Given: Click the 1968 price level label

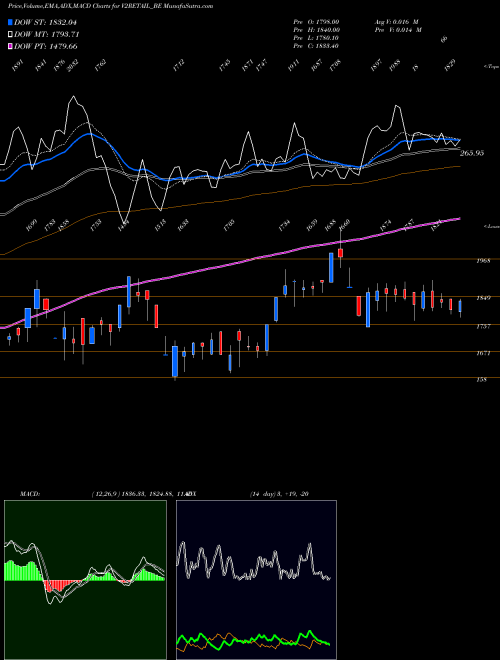Looking at the screenshot, I should pyautogui.click(x=483, y=261).
